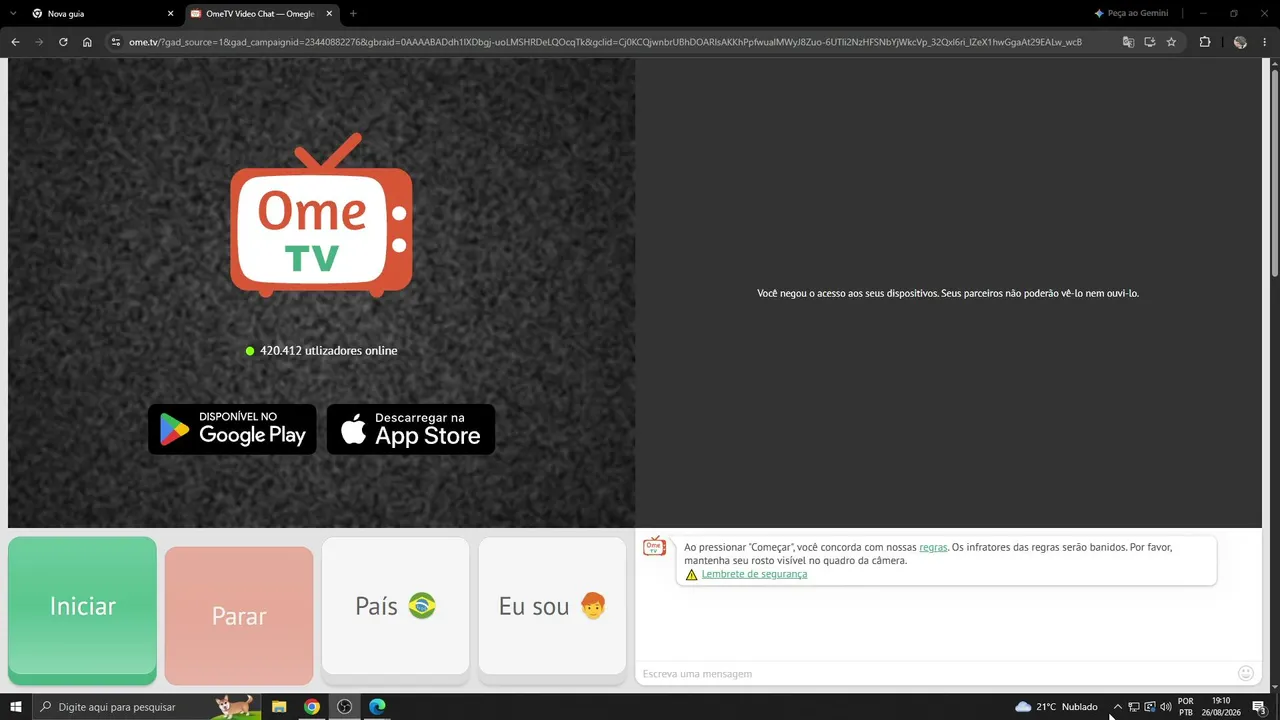Open the volume speaker icon
The image size is (1280, 720).
coord(1166,707)
